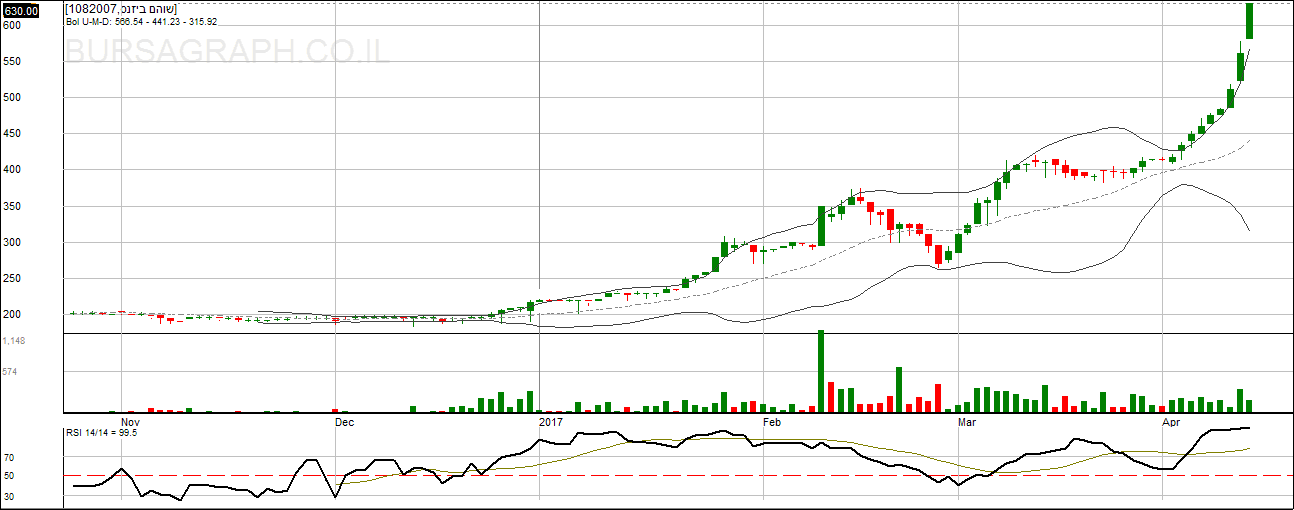The height and width of the screenshot is (510, 1294).
Task: Select the Feb label on the time axis
Action: (x=771, y=422)
